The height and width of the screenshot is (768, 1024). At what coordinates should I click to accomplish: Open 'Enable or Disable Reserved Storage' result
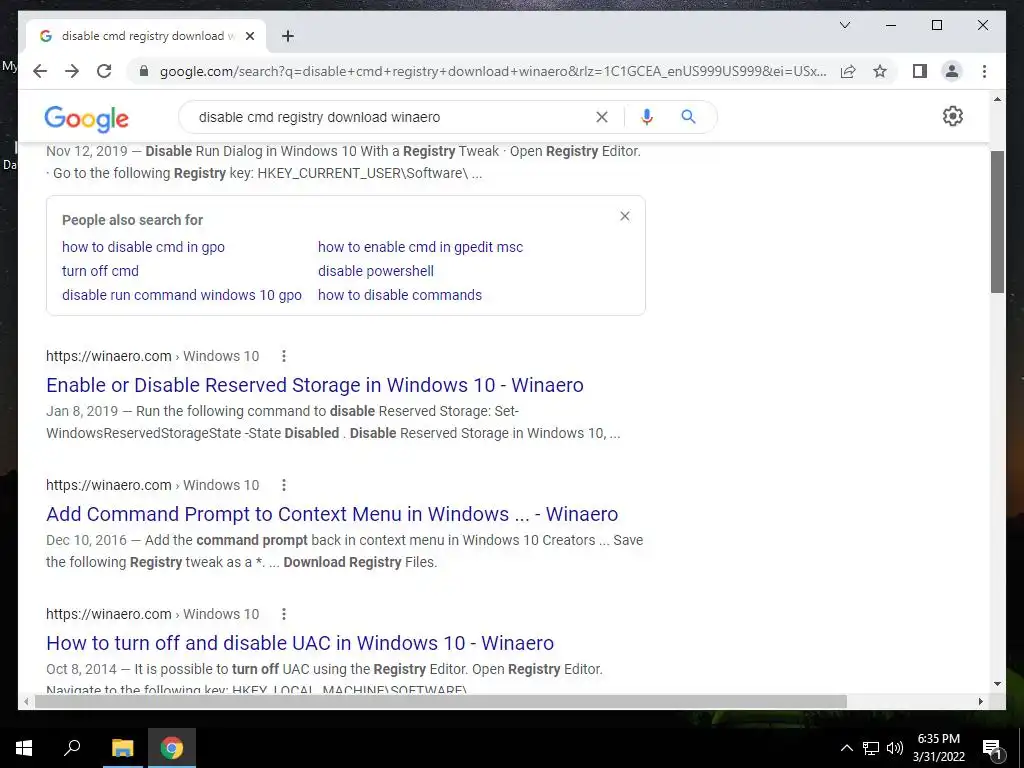315,385
